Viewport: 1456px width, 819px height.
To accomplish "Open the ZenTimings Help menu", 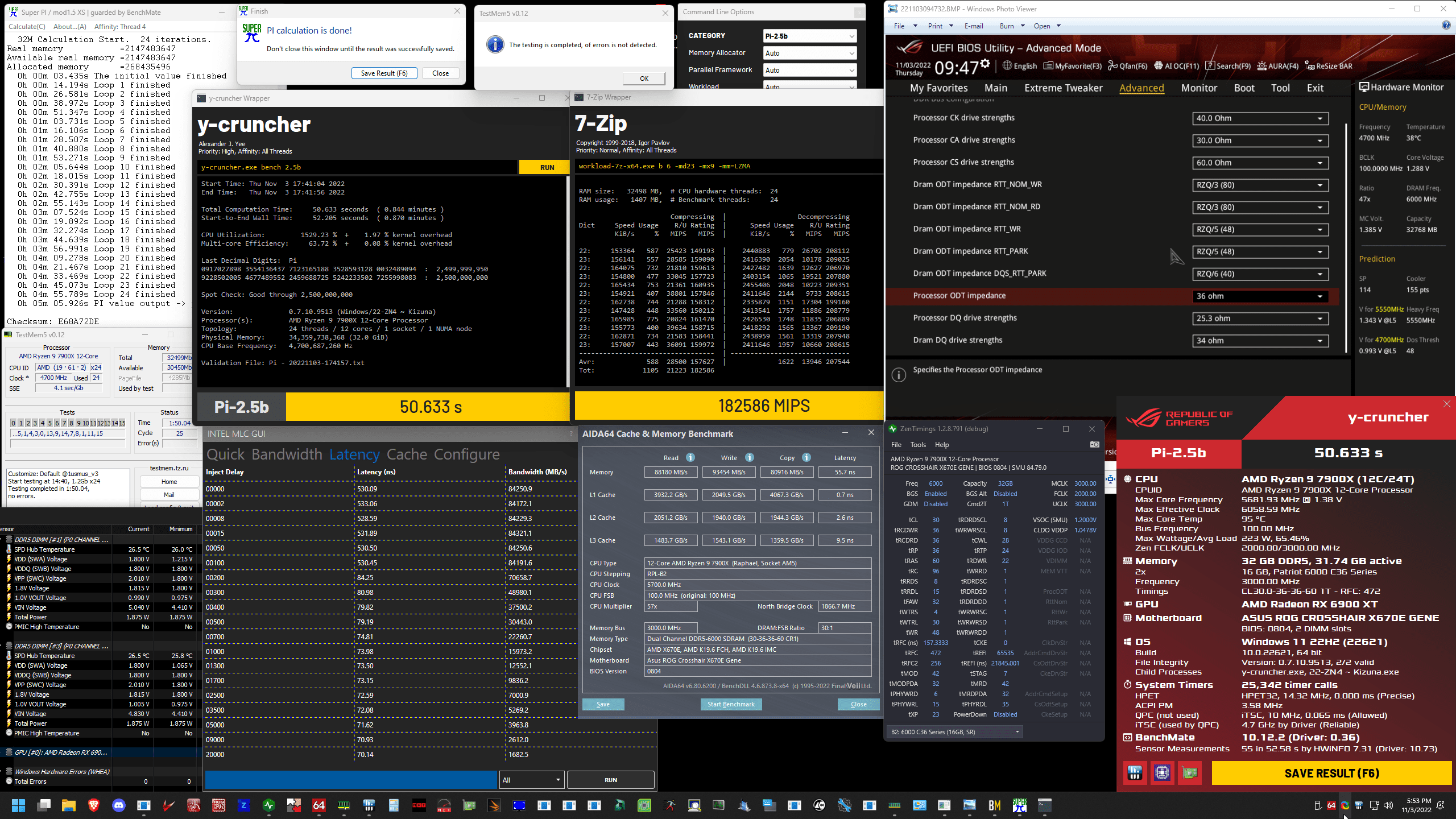I will pos(942,445).
